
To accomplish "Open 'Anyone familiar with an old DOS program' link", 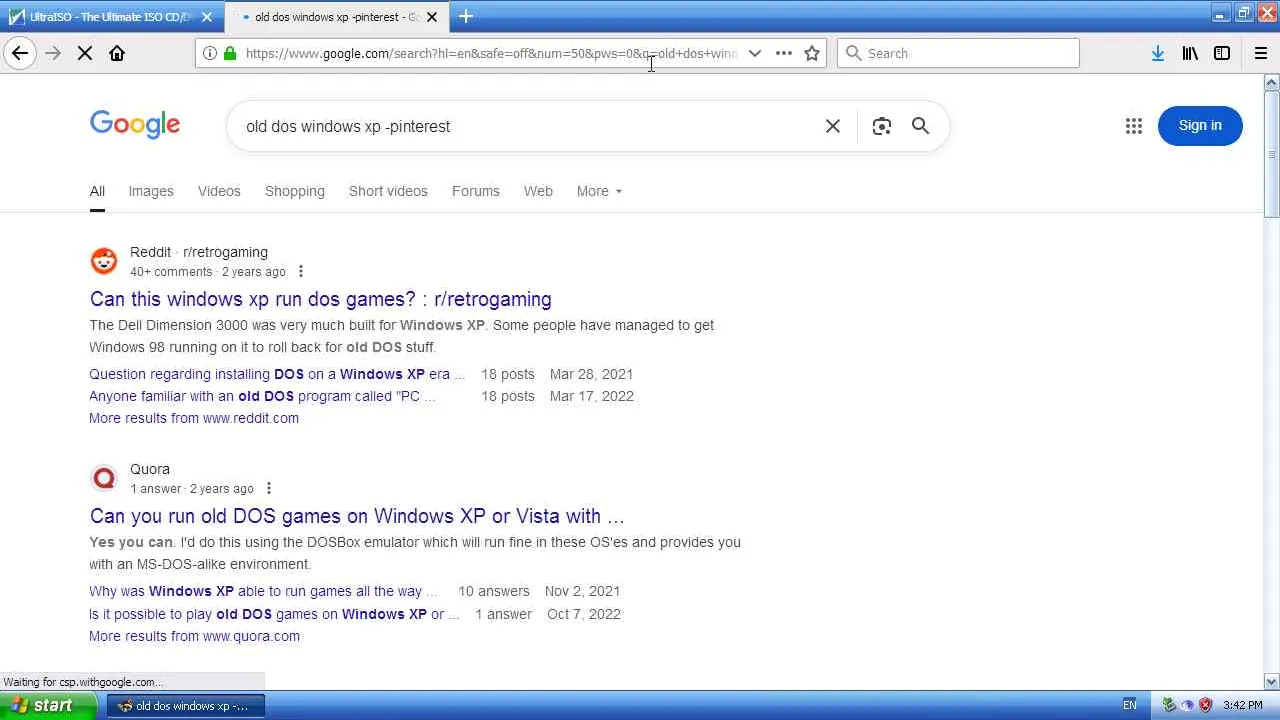I will pyautogui.click(x=262, y=396).
